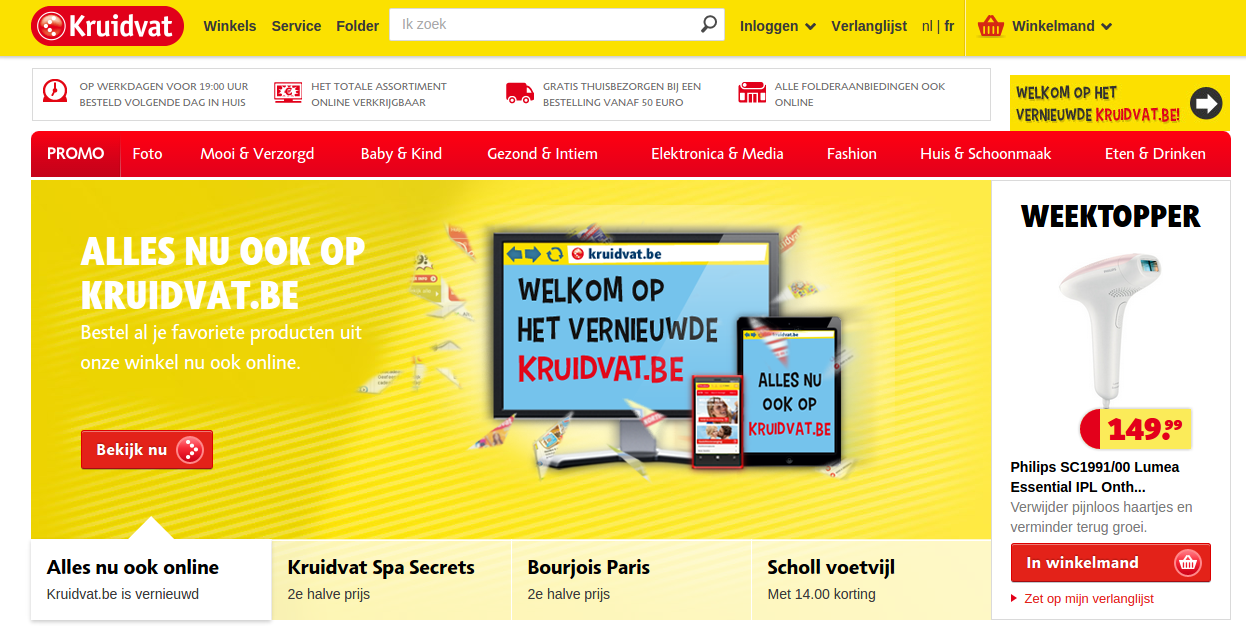Click the shopping basket icon in header
This screenshot has width=1246, height=635.
(991, 26)
